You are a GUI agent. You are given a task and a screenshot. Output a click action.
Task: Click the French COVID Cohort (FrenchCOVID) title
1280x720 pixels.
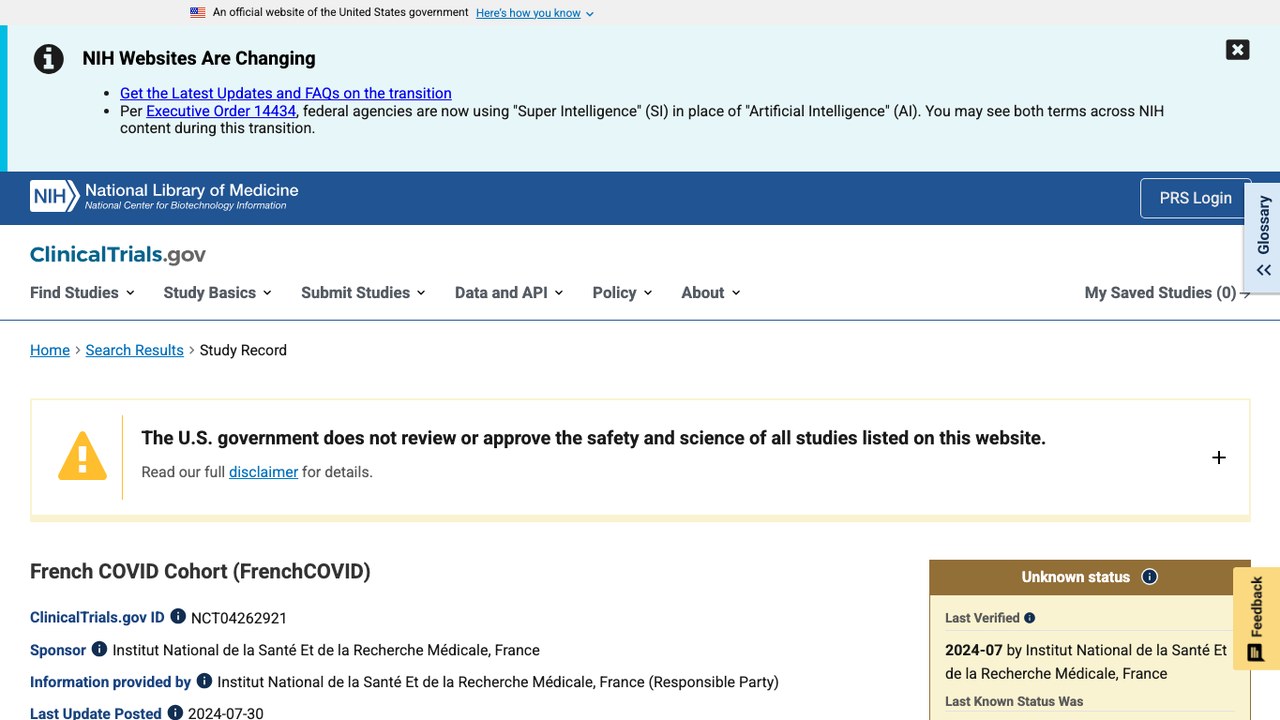tap(200, 571)
